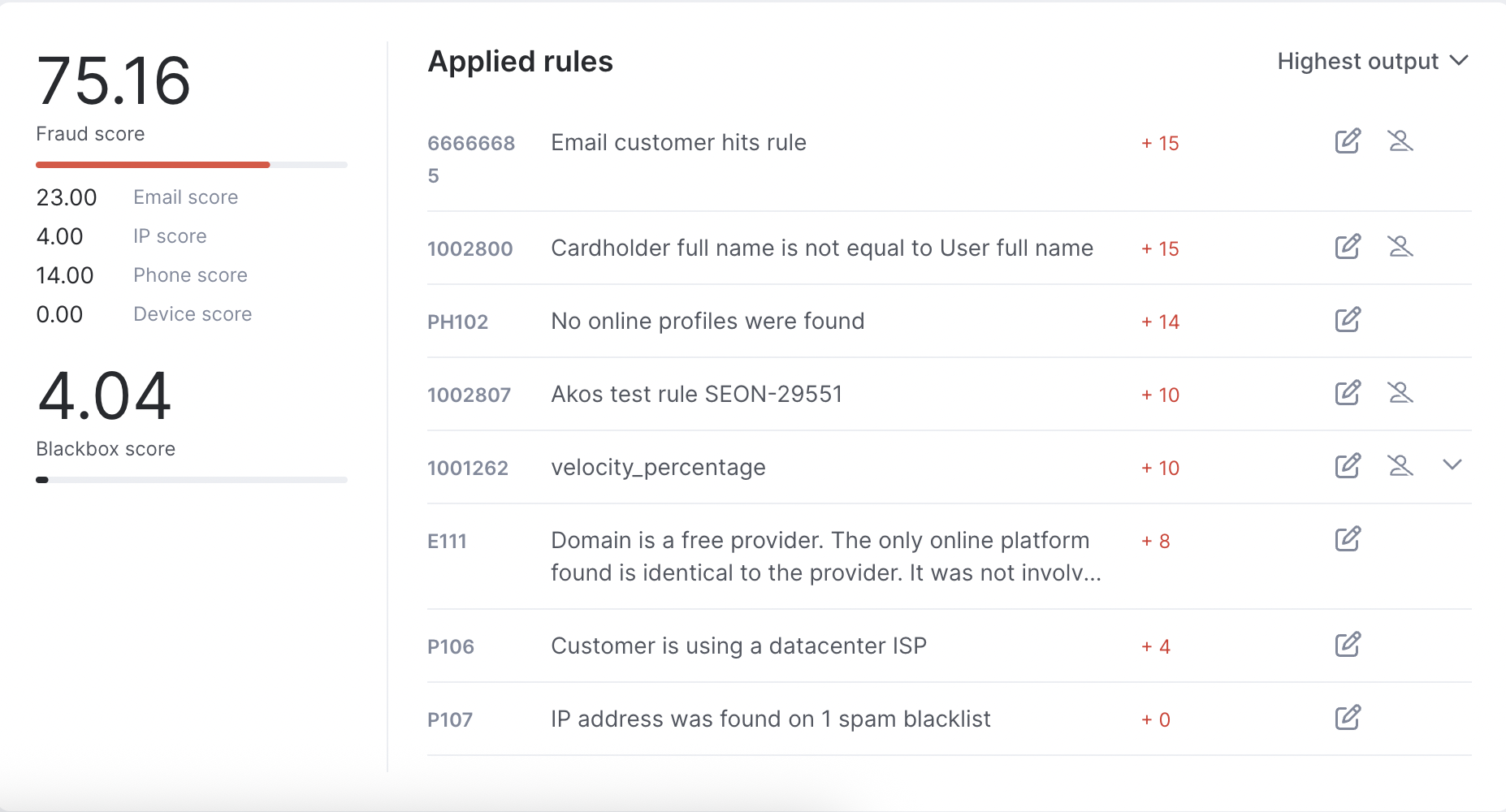
Task: Click user-off icon on velocity_percentage row
Action: click(1400, 466)
